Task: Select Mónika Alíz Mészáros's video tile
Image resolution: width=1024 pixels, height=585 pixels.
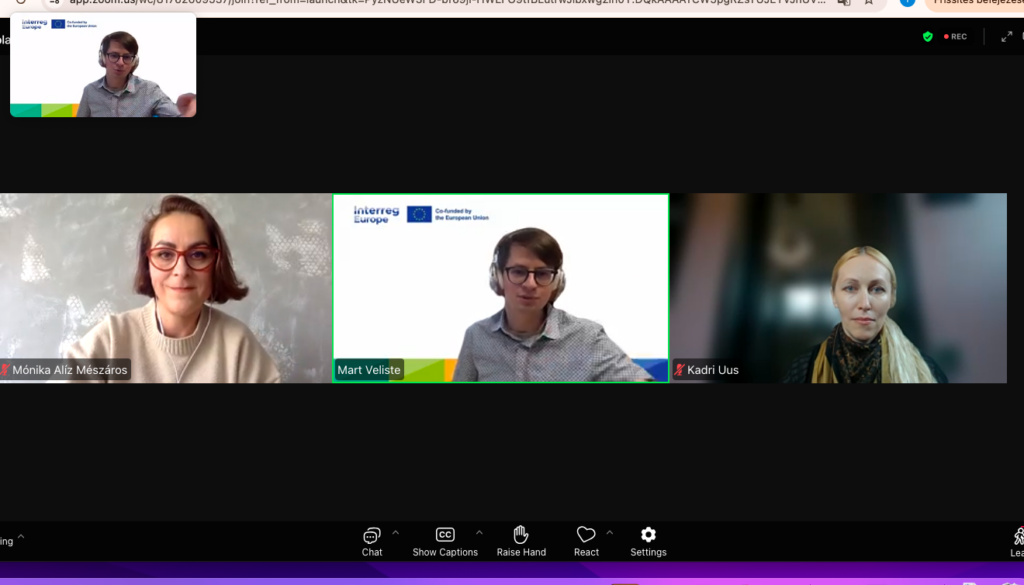Action: 166,288
